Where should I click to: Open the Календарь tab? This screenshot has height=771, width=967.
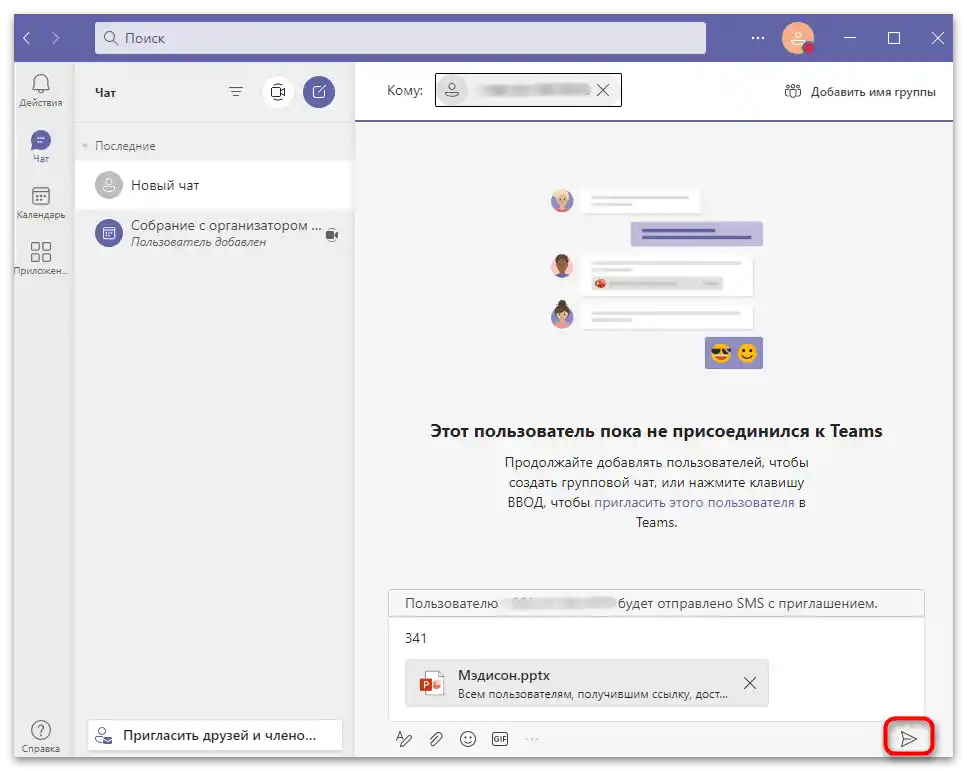41,203
